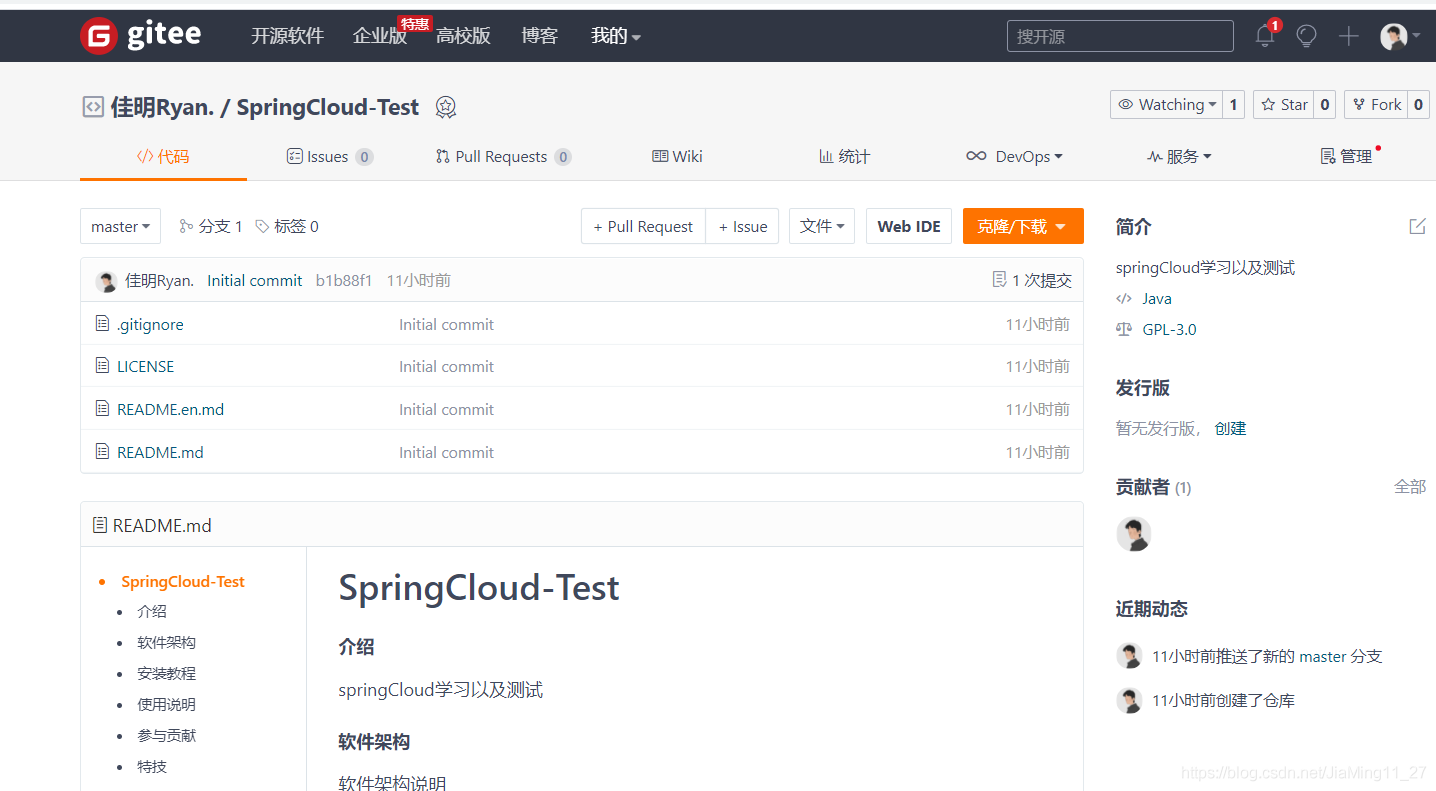
Task: Click the file icon next to README.en.md
Action: [x=102, y=409]
